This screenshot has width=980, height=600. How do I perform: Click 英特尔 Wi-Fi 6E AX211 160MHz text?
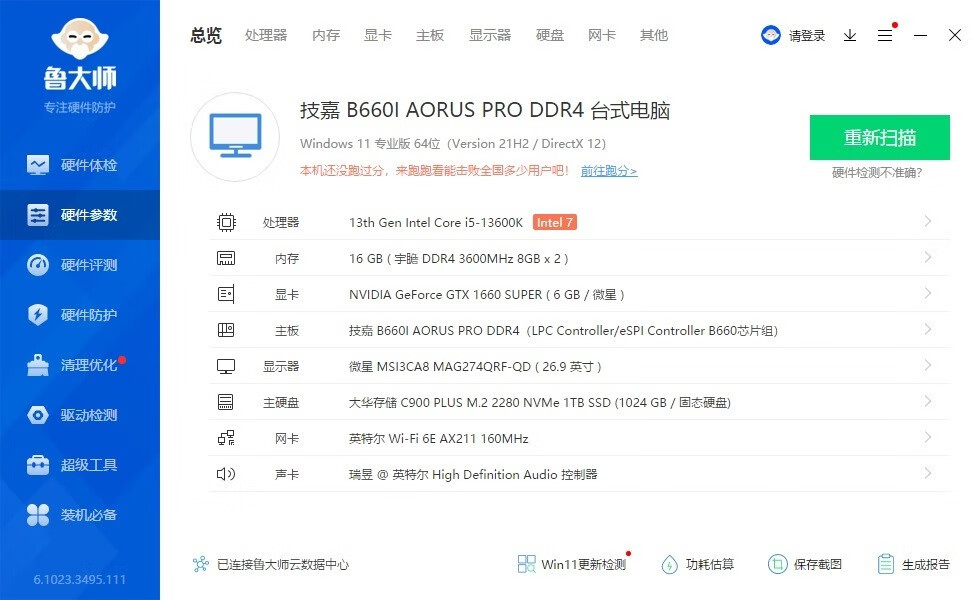439,439
